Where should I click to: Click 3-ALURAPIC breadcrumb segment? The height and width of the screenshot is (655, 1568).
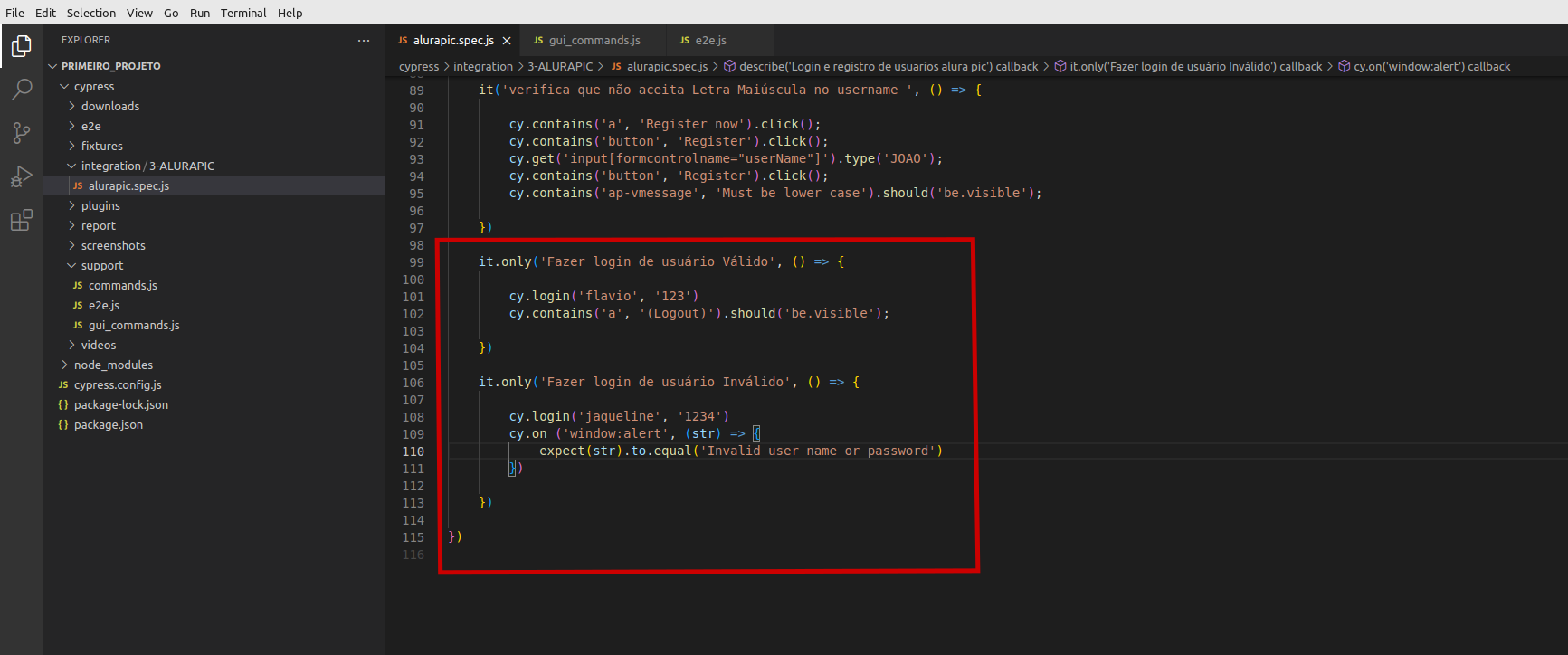click(560, 66)
